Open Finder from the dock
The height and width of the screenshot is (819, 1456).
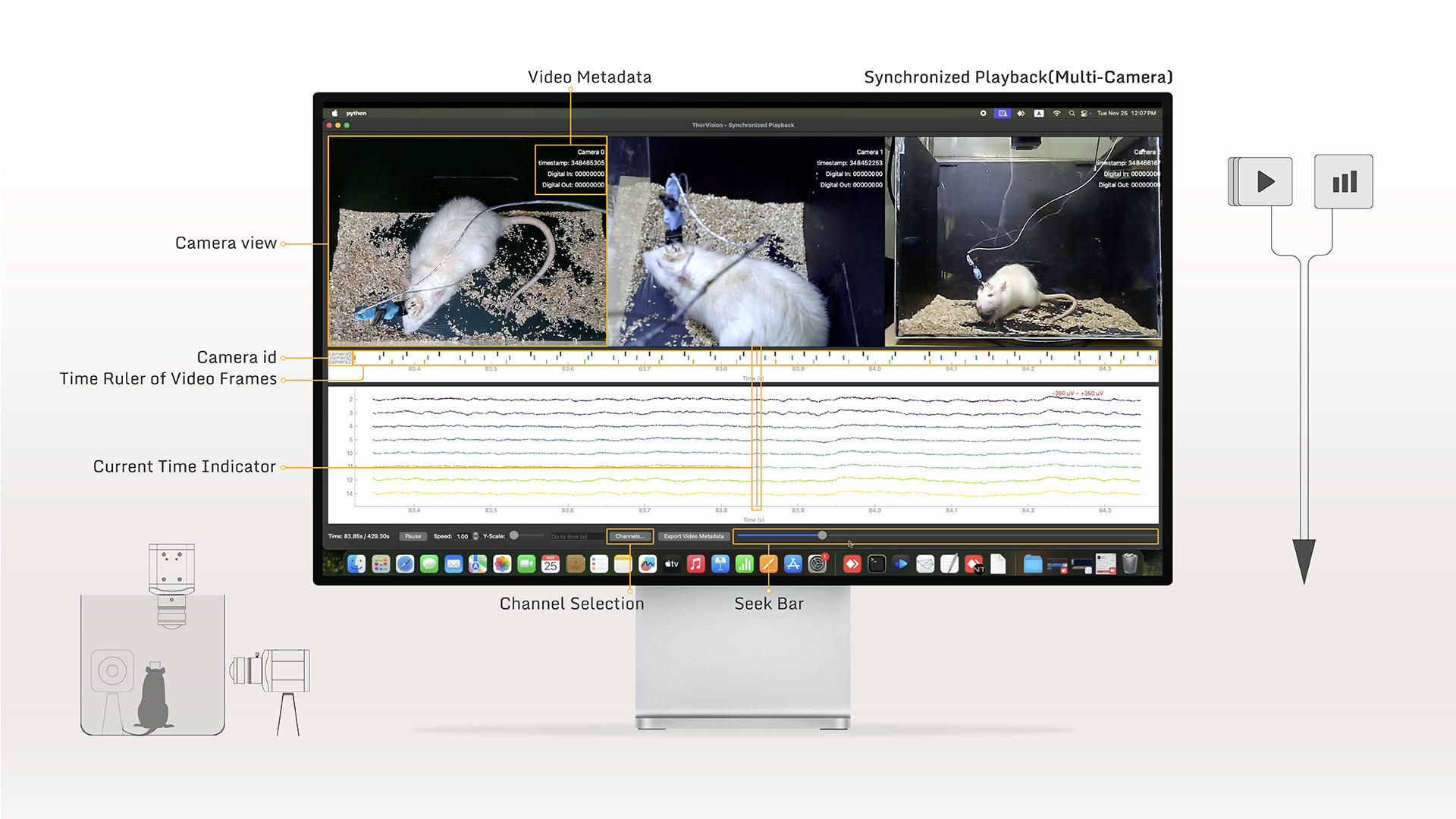point(356,563)
